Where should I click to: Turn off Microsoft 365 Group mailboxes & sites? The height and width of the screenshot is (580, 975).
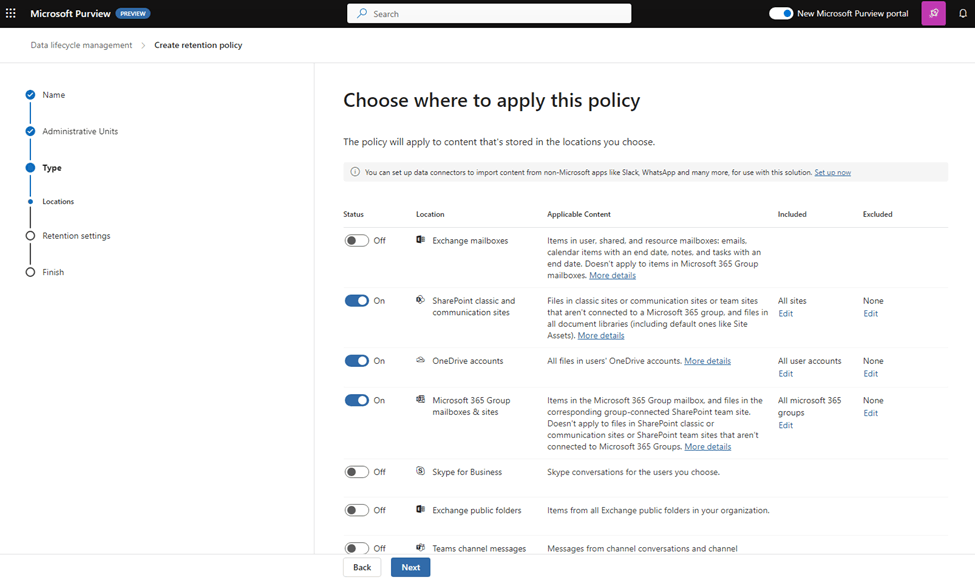coord(357,400)
